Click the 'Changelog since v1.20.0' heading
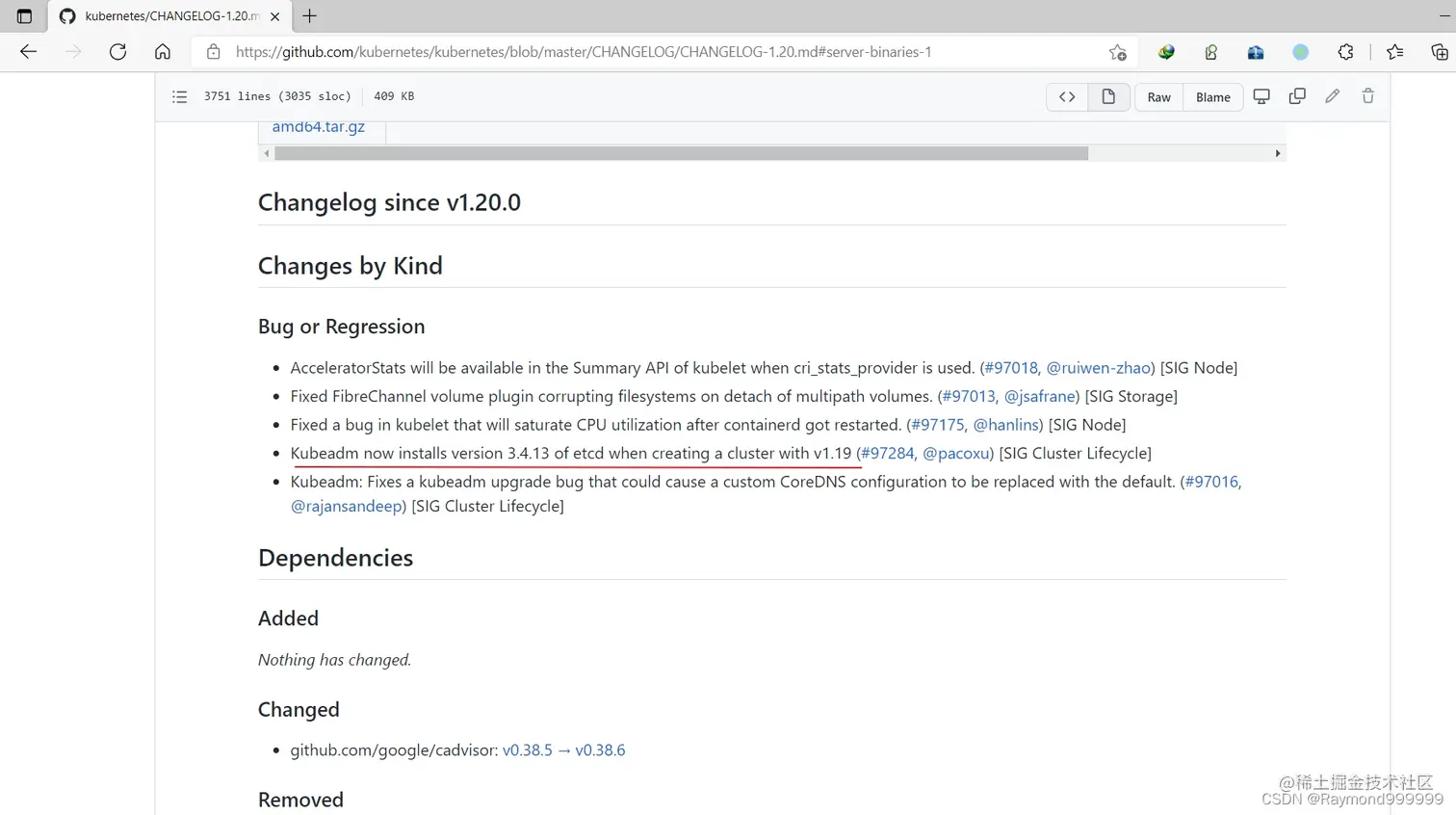1456x815 pixels. [x=389, y=202]
